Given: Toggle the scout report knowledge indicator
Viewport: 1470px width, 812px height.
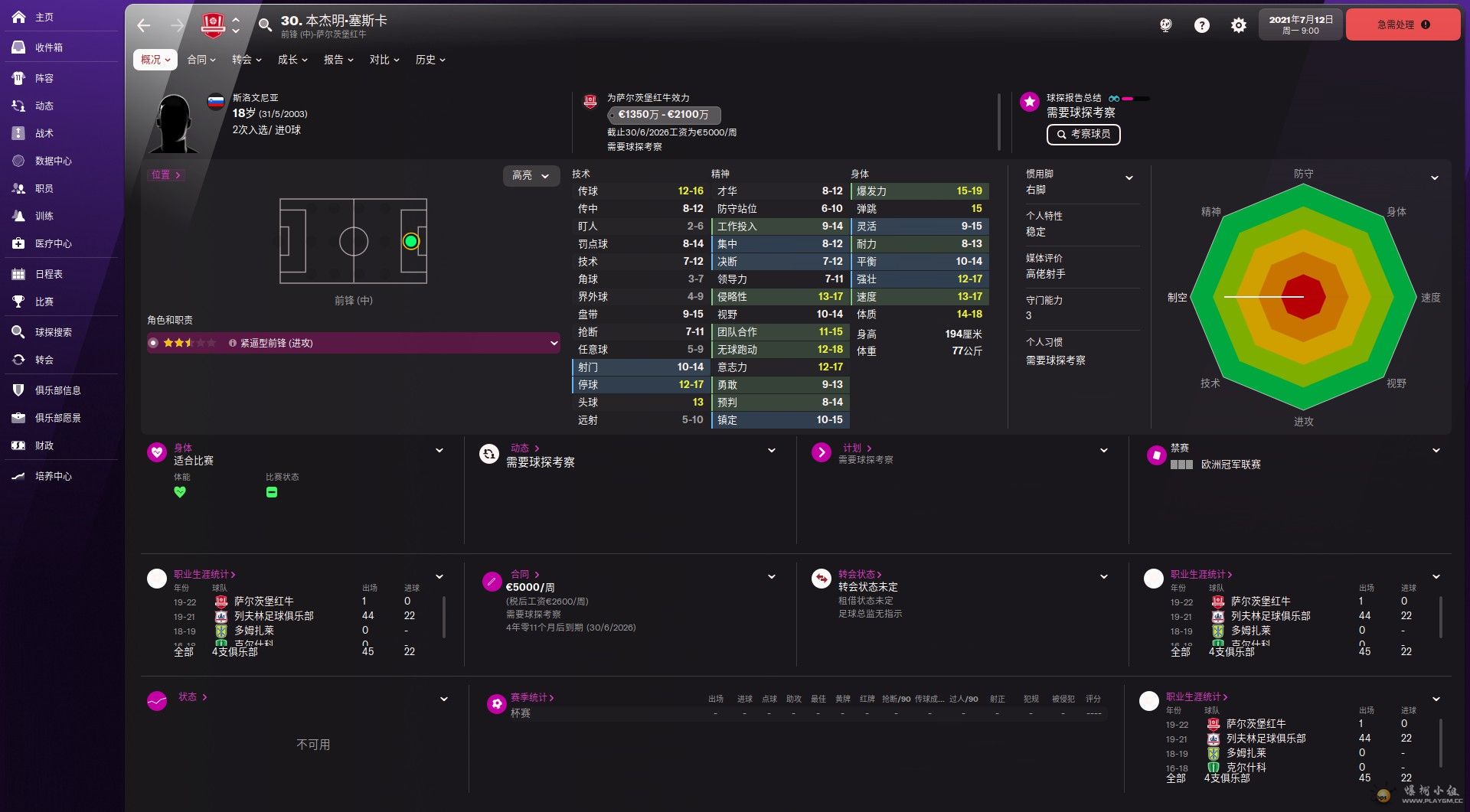Looking at the screenshot, I should pyautogui.click(x=1129, y=99).
